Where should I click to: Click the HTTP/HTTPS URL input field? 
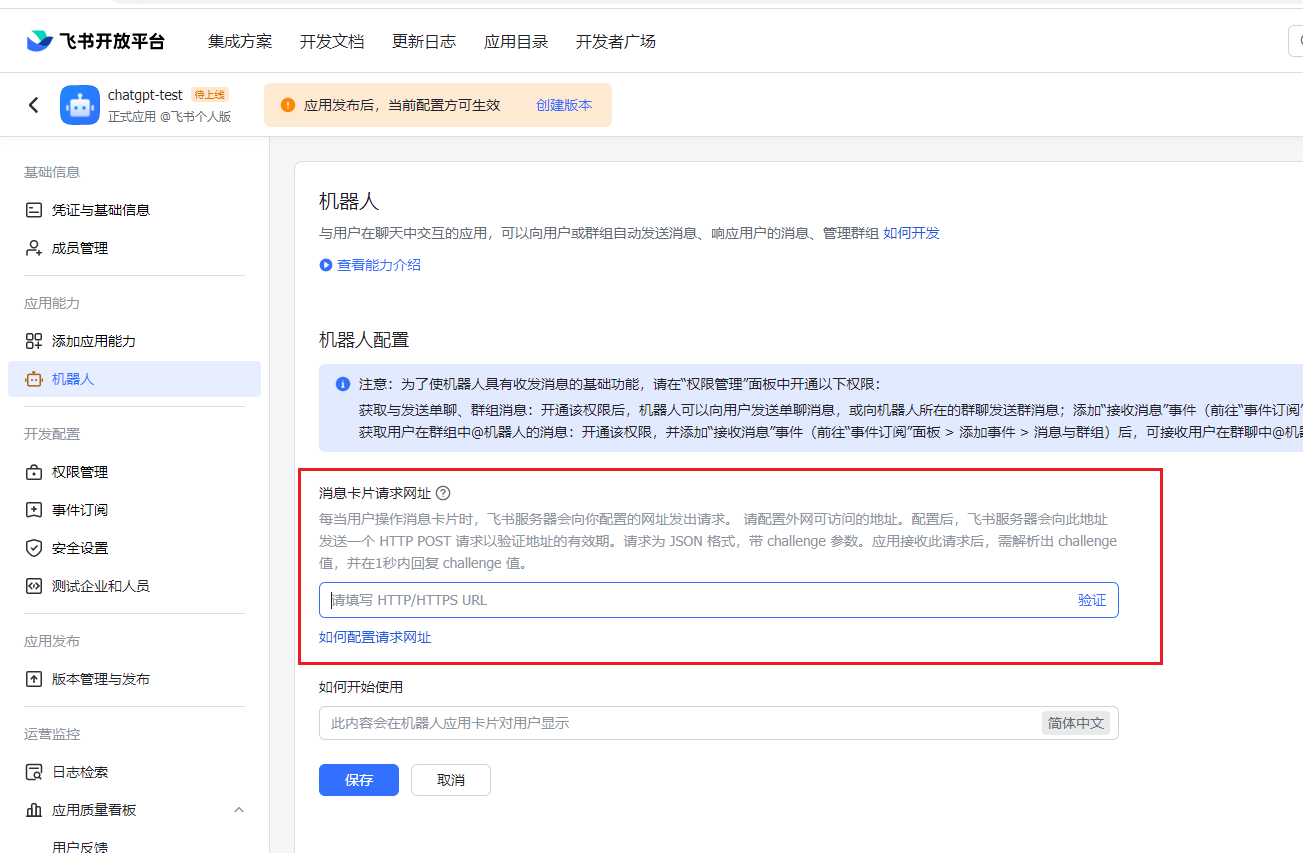tap(690, 600)
